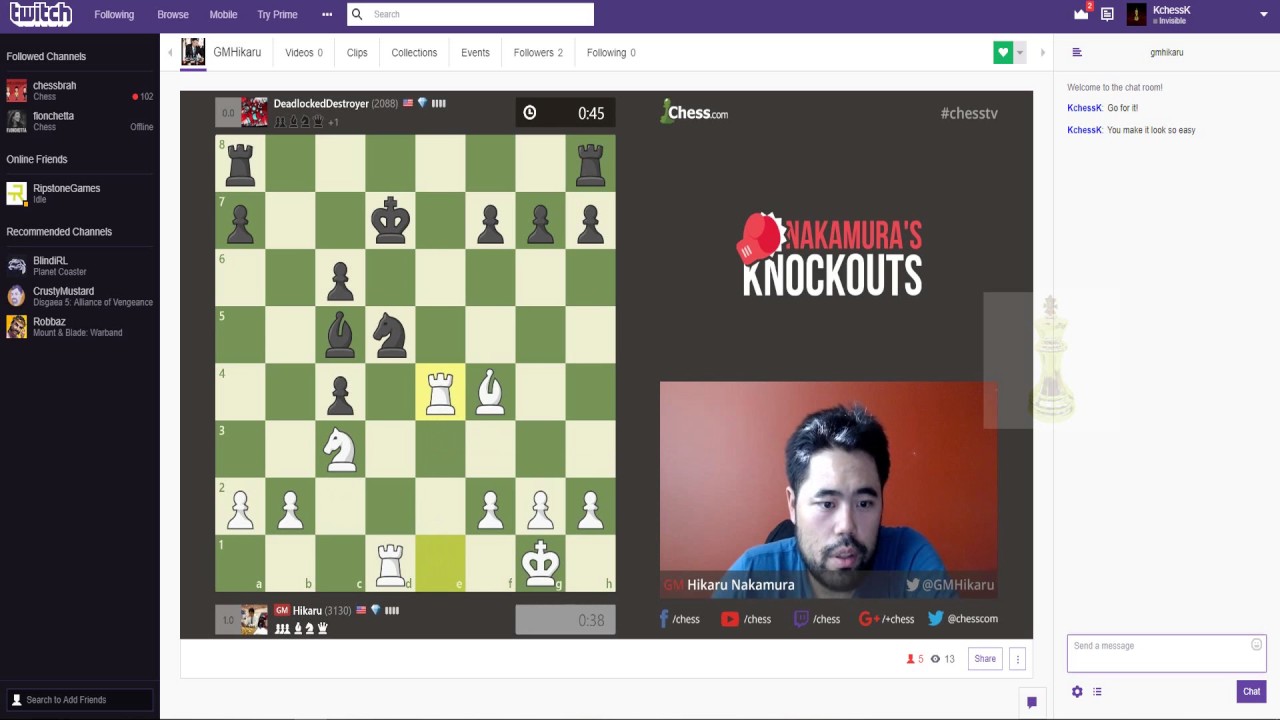Open the Collections tab
1280x720 pixels.
tap(414, 52)
